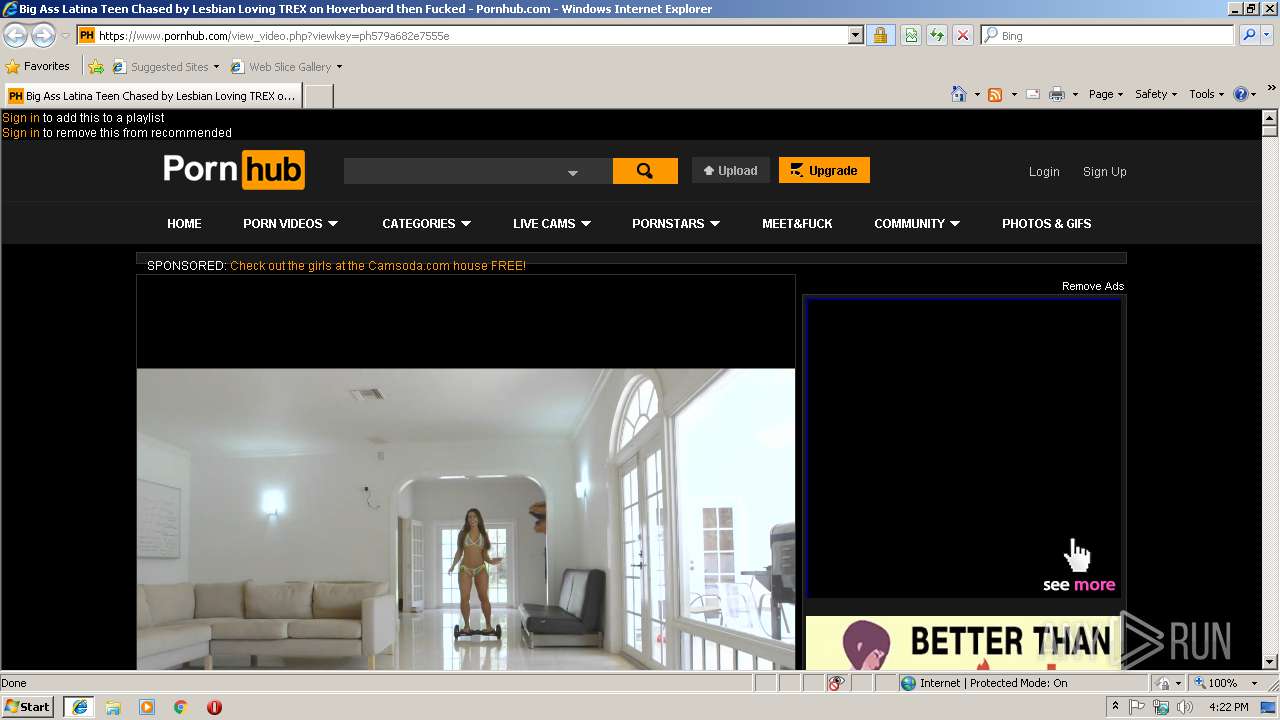This screenshot has height=720, width=1280.
Task: Click the Read Mail envelope icon
Action: click(x=1033, y=94)
